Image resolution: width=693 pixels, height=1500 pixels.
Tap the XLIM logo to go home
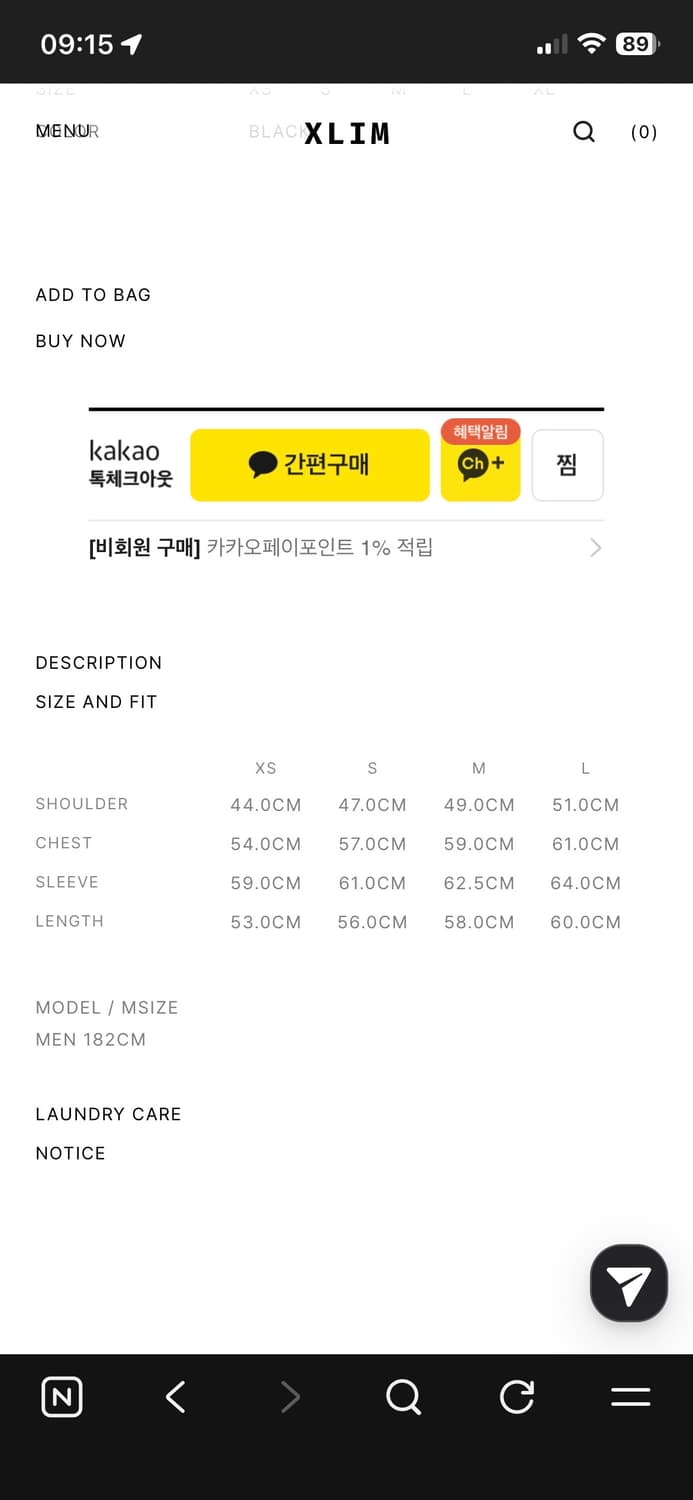click(347, 133)
